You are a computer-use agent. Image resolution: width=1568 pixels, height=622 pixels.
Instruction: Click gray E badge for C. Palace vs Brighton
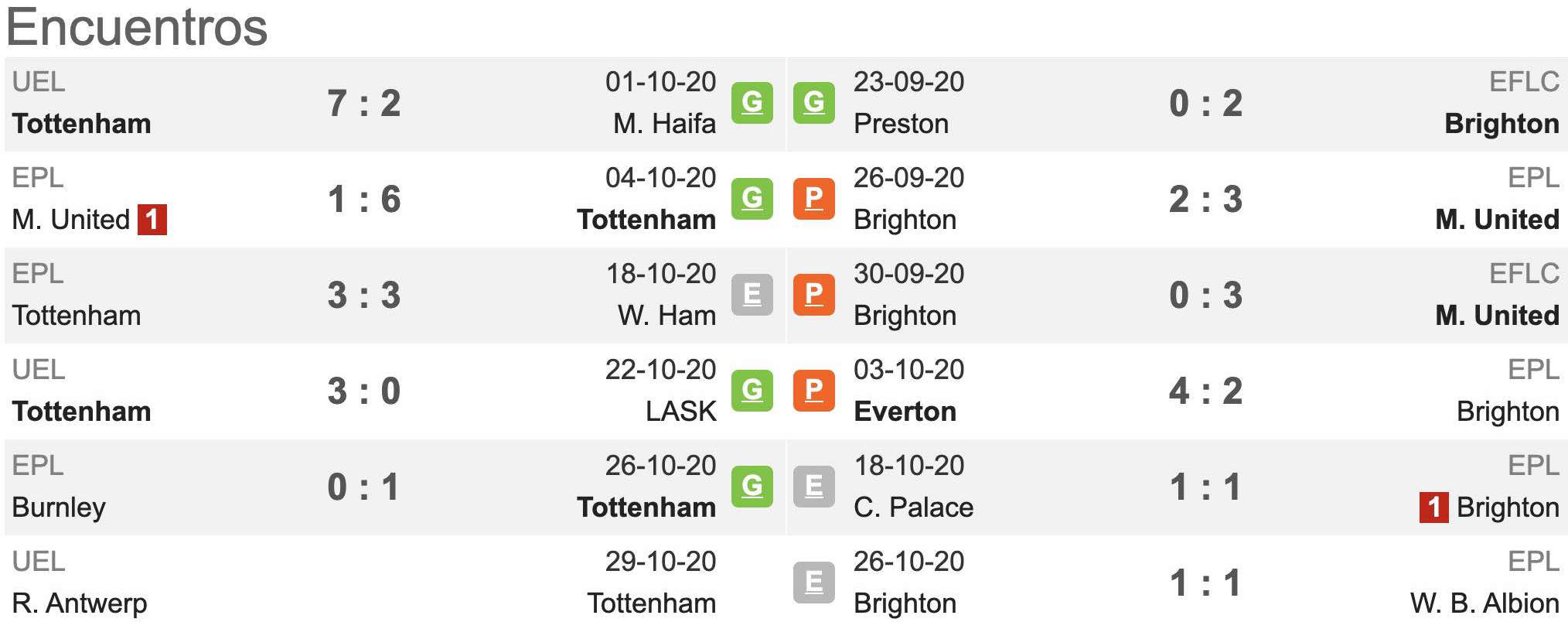[813, 487]
